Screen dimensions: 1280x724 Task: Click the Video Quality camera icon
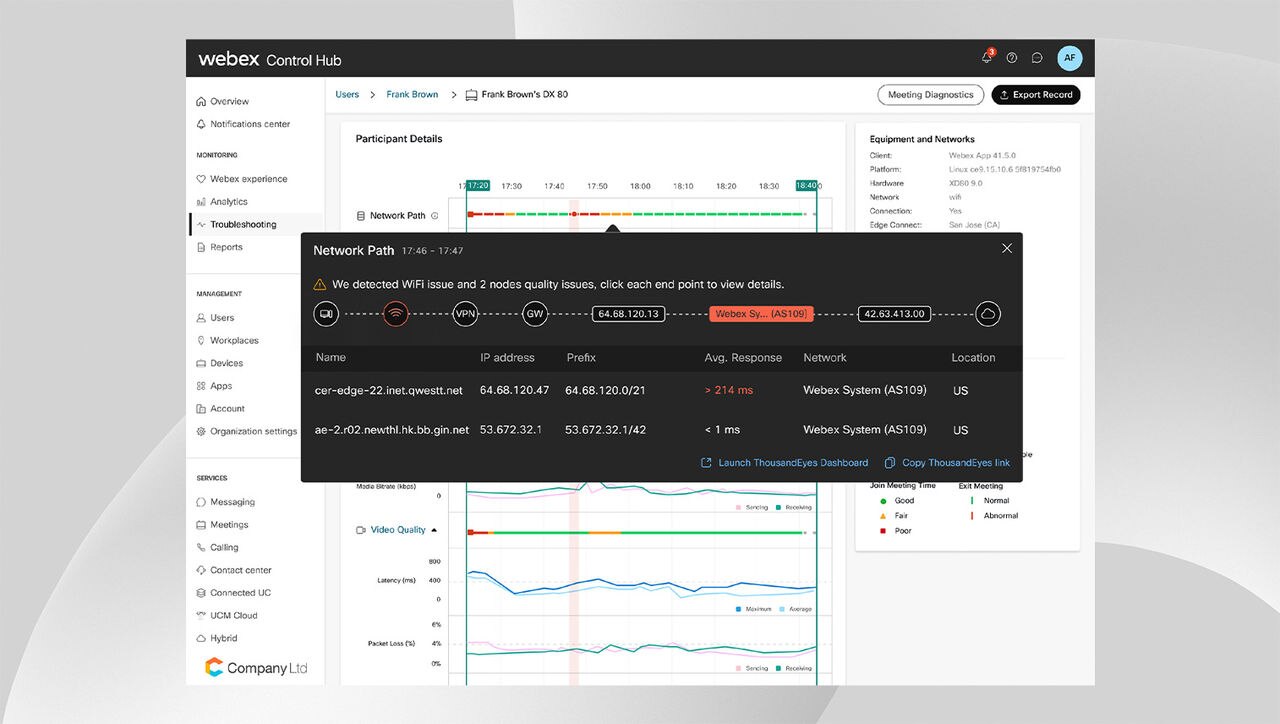pos(361,530)
